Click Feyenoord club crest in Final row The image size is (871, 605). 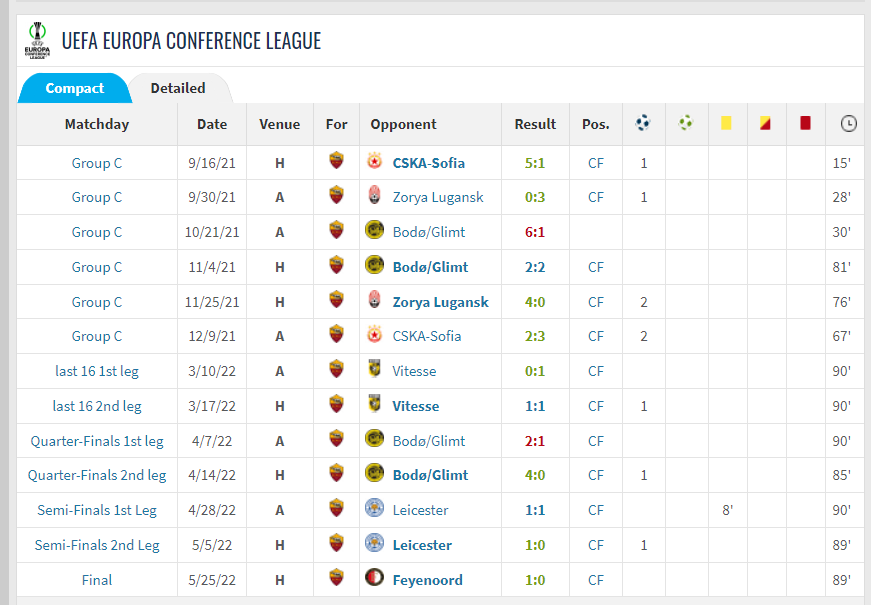375,580
